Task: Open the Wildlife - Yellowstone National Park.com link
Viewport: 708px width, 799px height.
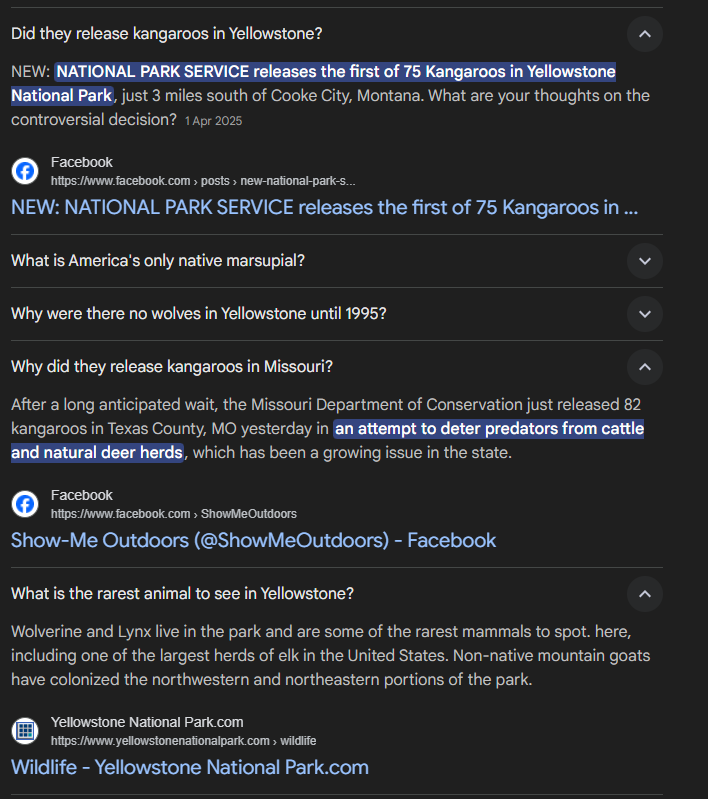Action: 190,768
